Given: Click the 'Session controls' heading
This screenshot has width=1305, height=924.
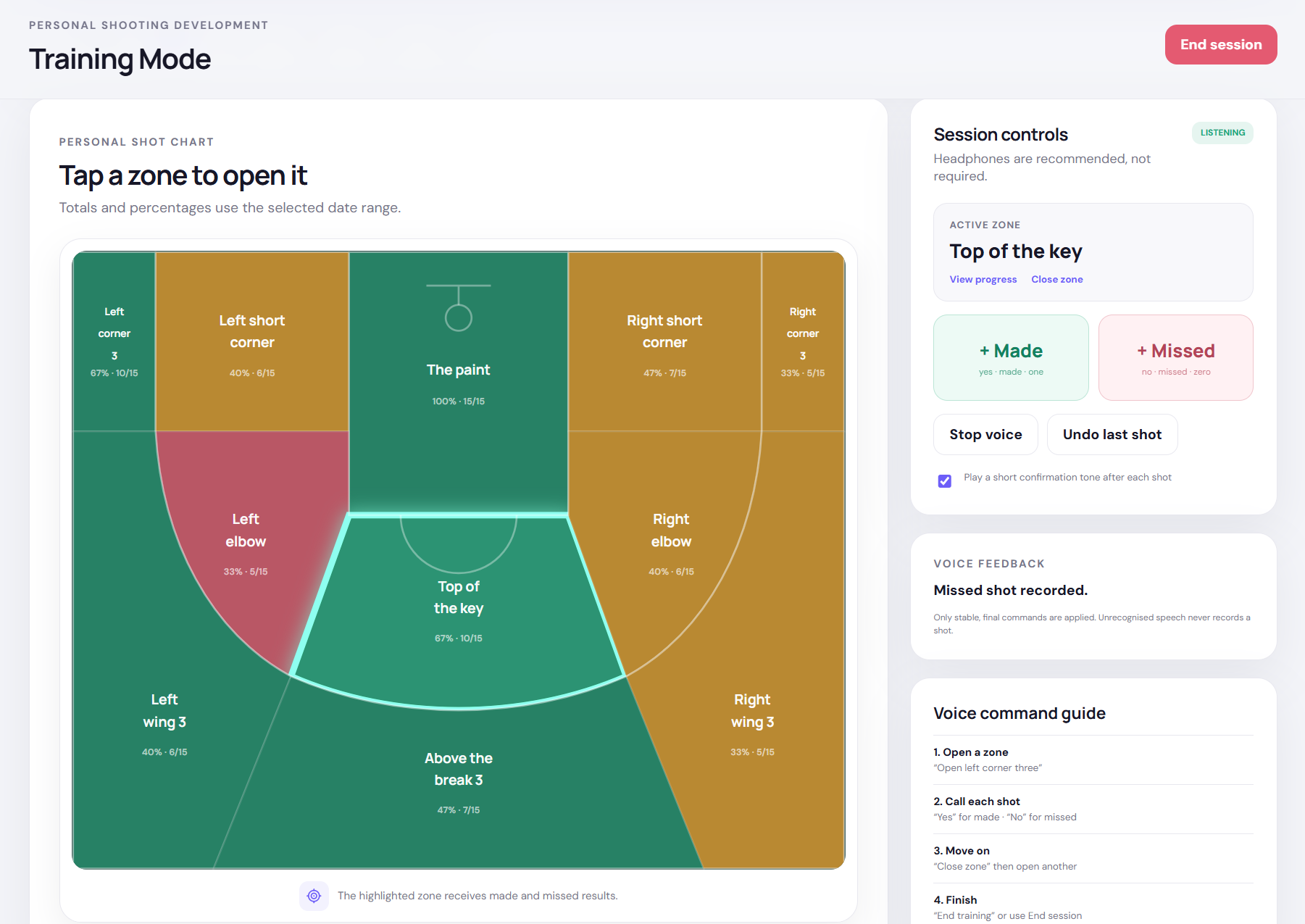Looking at the screenshot, I should (x=1000, y=135).
